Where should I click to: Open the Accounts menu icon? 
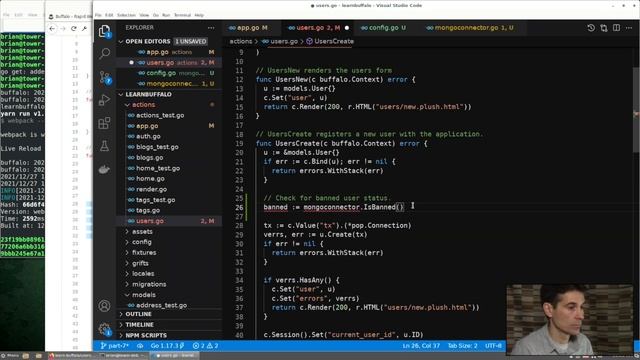click(104, 306)
